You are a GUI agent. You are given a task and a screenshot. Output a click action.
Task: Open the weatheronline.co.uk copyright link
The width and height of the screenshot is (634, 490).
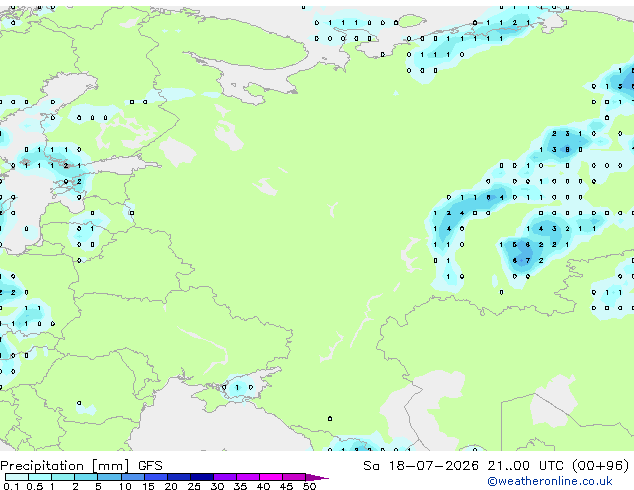(550, 481)
